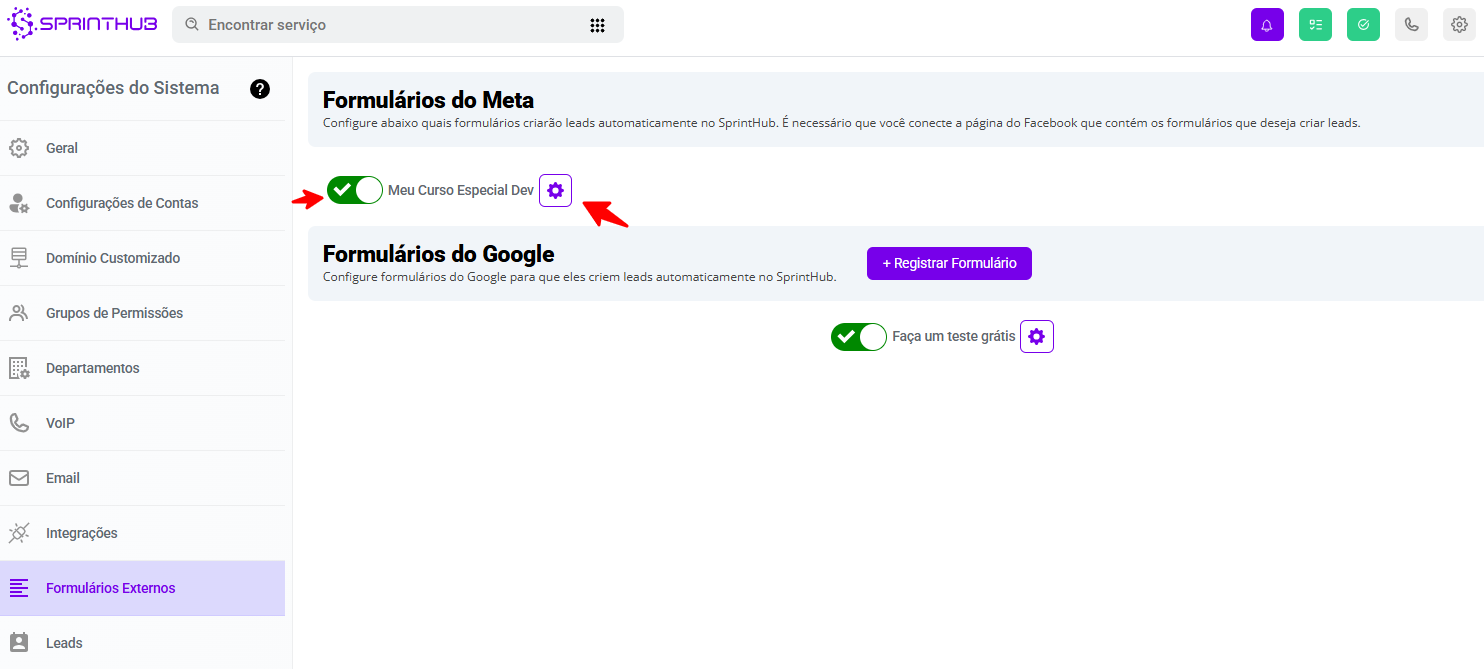
Task: Open Configurações de Contas menu item
Action: click(122, 203)
